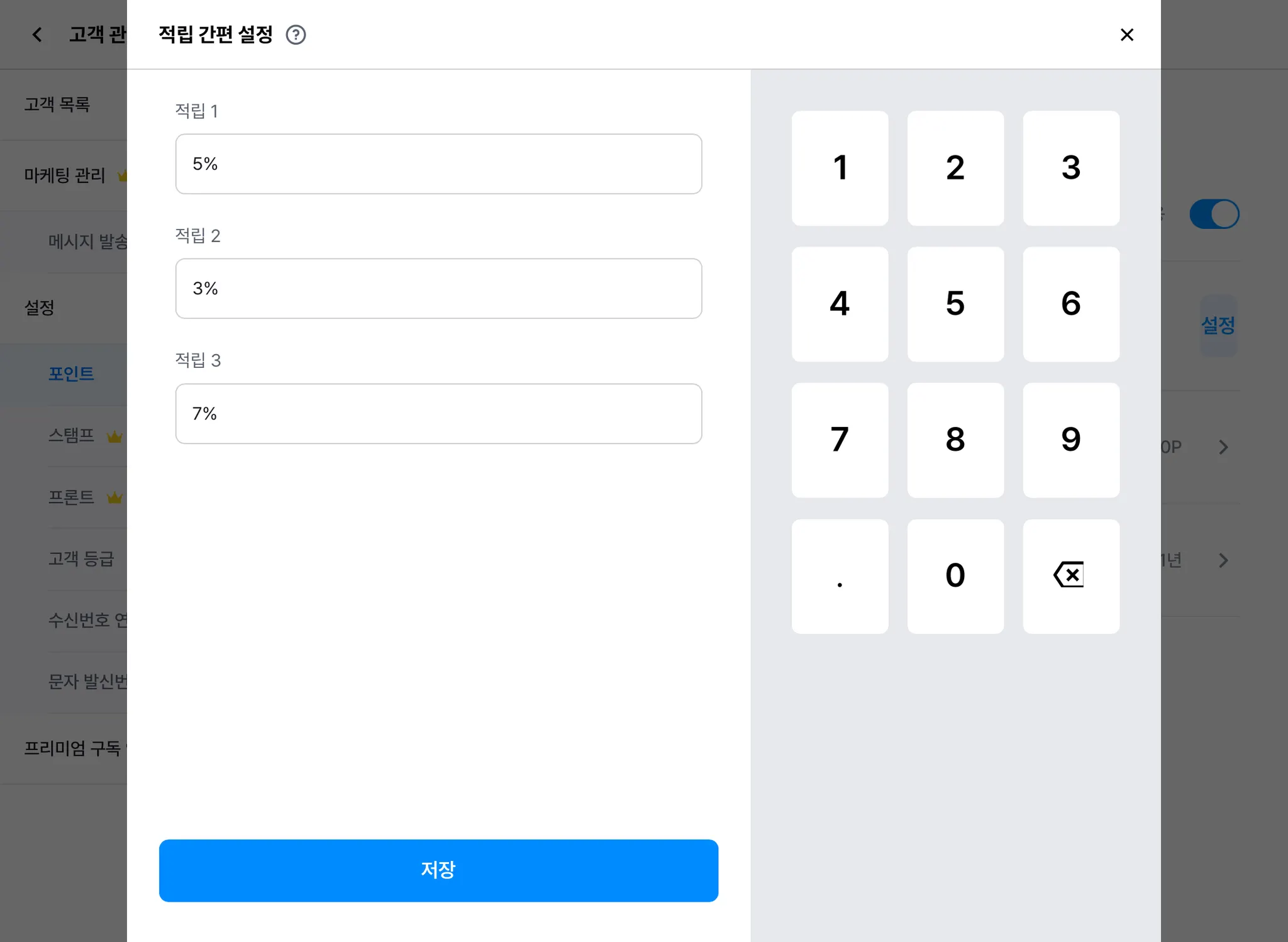The height and width of the screenshot is (942, 1288).
Task: Close the 적립 간편 설정 dialog
Action: (x=1126, y=35)
